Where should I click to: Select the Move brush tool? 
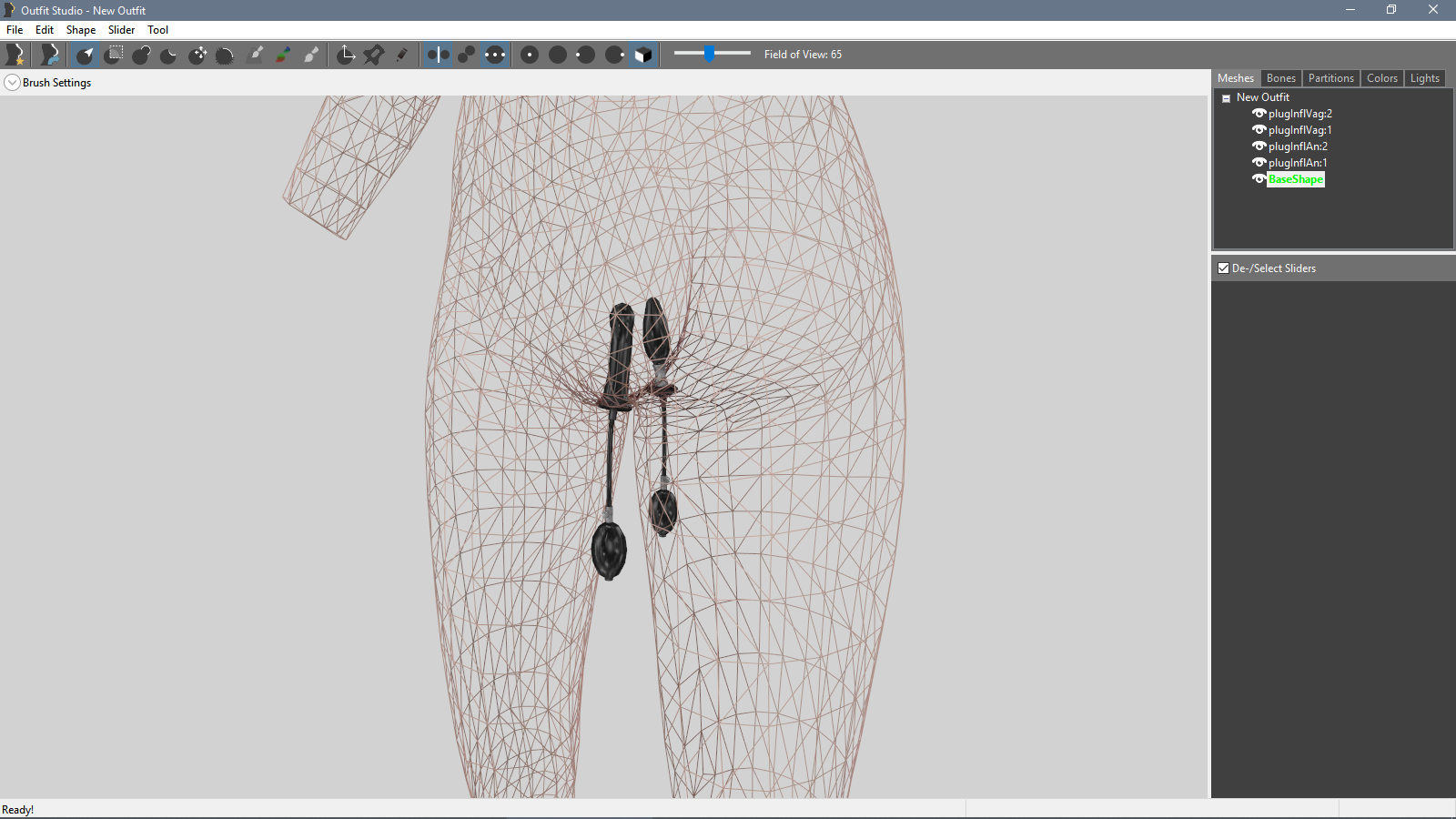(197, 55)
